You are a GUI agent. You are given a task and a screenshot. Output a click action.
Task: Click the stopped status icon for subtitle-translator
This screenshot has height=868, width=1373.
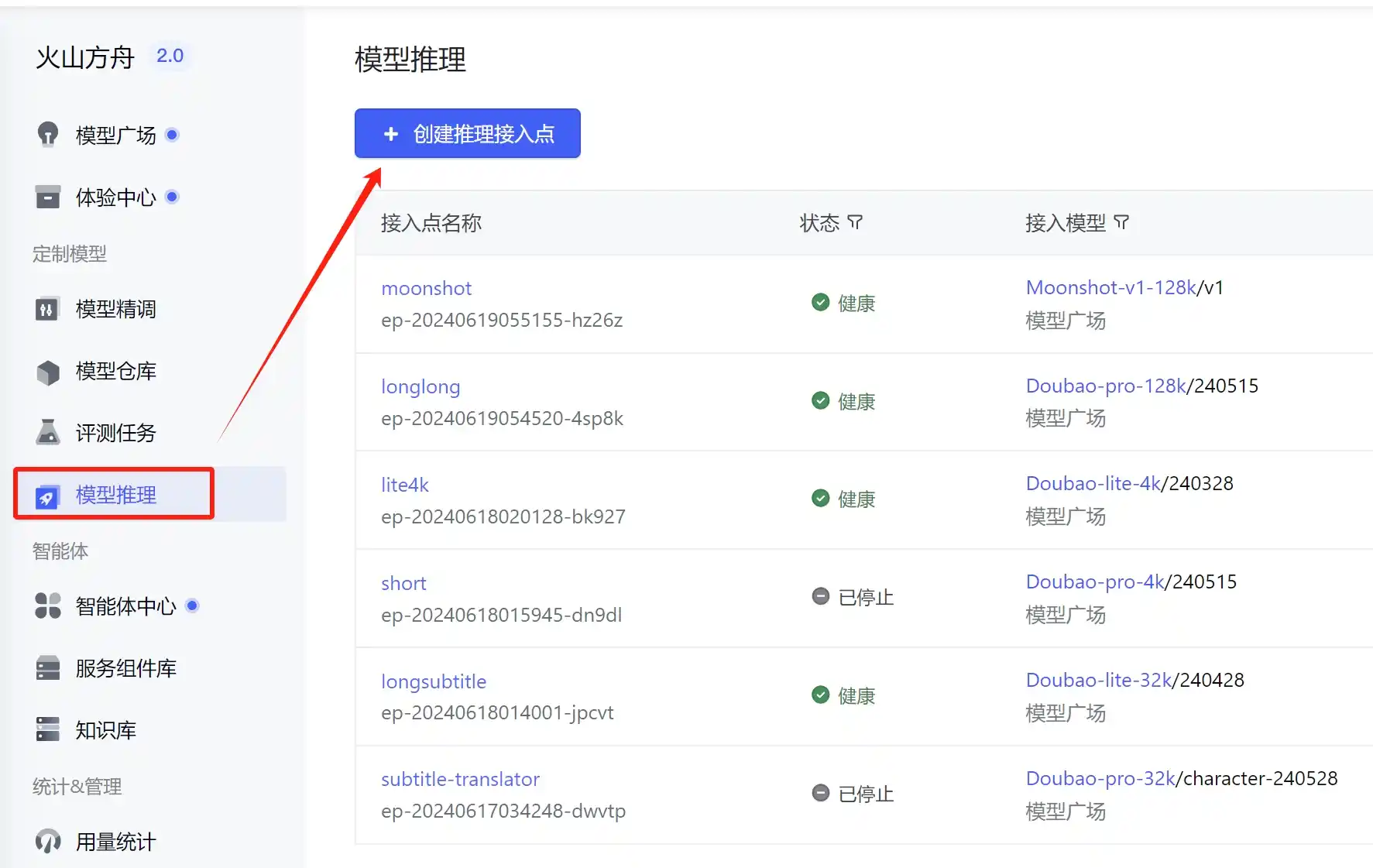[x=821, y=793]
